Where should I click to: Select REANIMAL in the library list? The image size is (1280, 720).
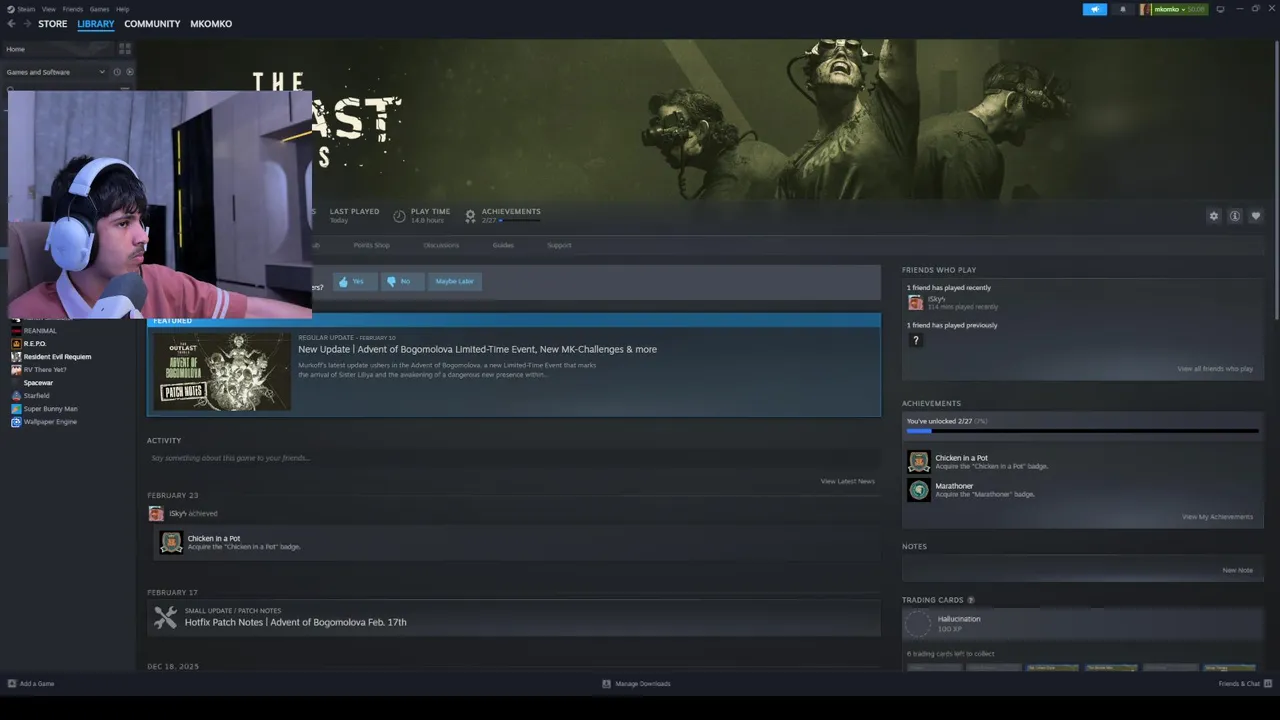40,331
